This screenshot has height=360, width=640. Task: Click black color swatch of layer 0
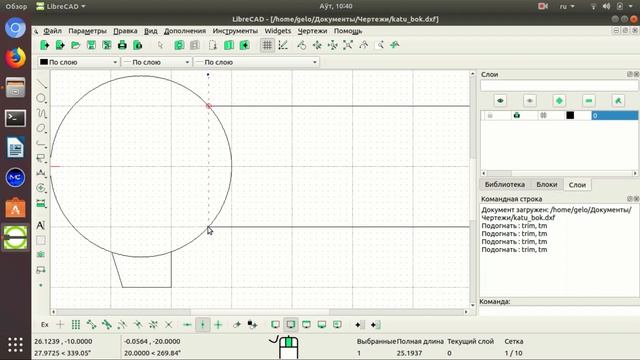[570, 116]
